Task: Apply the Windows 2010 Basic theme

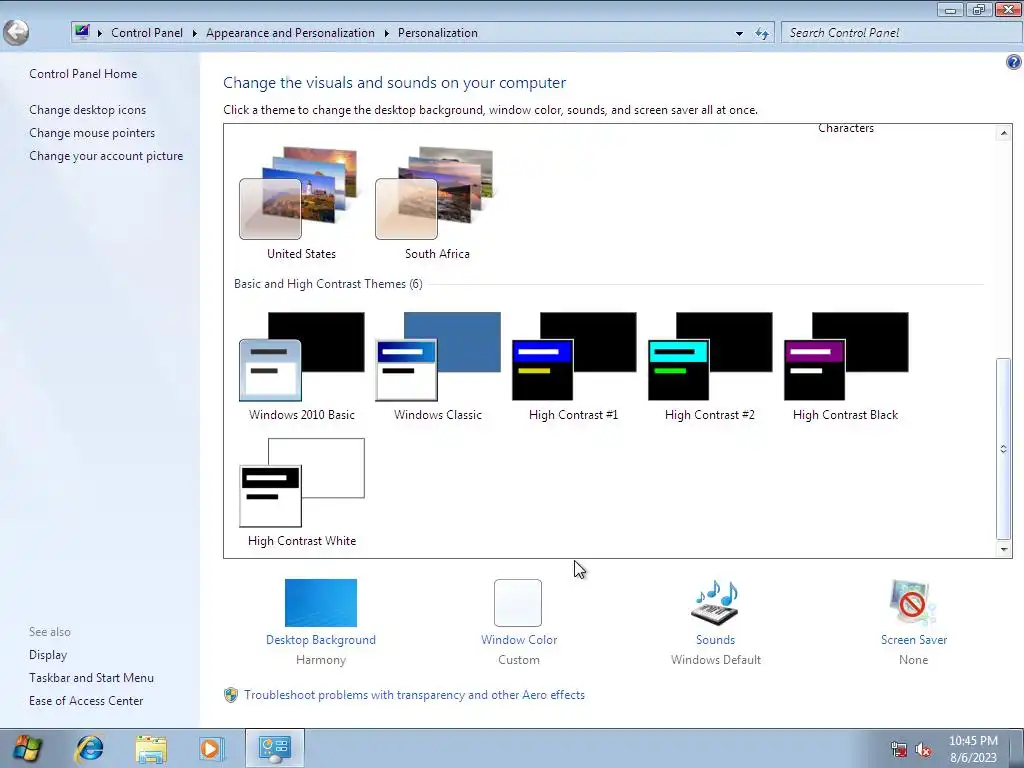Action: click(301, 366)
